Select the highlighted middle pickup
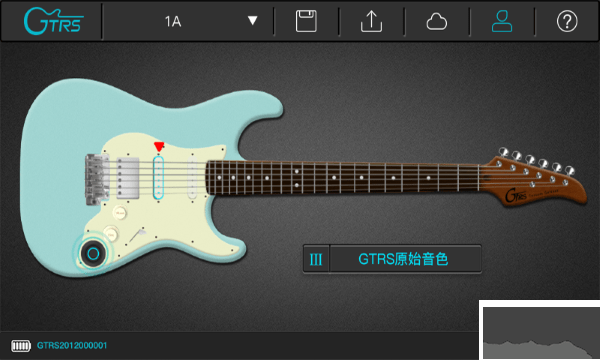 [x=158, y=178]
